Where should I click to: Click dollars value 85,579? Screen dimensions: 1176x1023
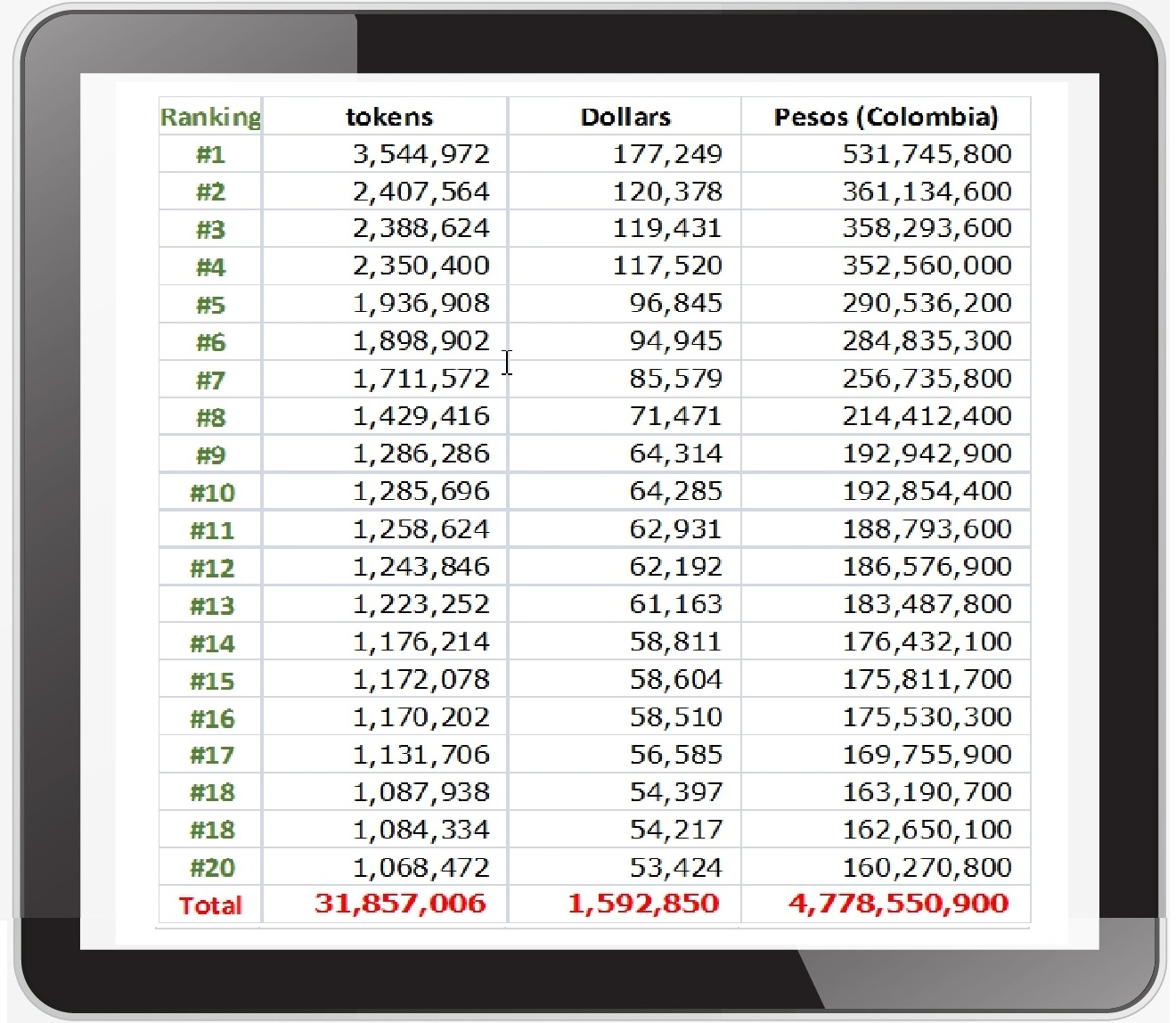point(675,379)
